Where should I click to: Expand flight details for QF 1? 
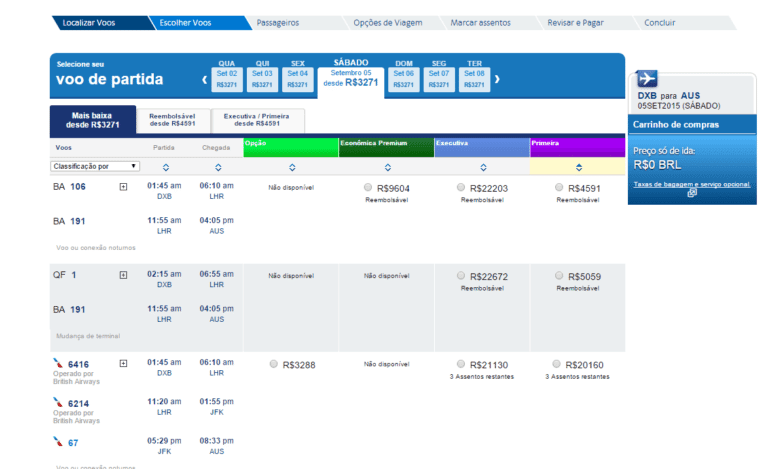123,275
